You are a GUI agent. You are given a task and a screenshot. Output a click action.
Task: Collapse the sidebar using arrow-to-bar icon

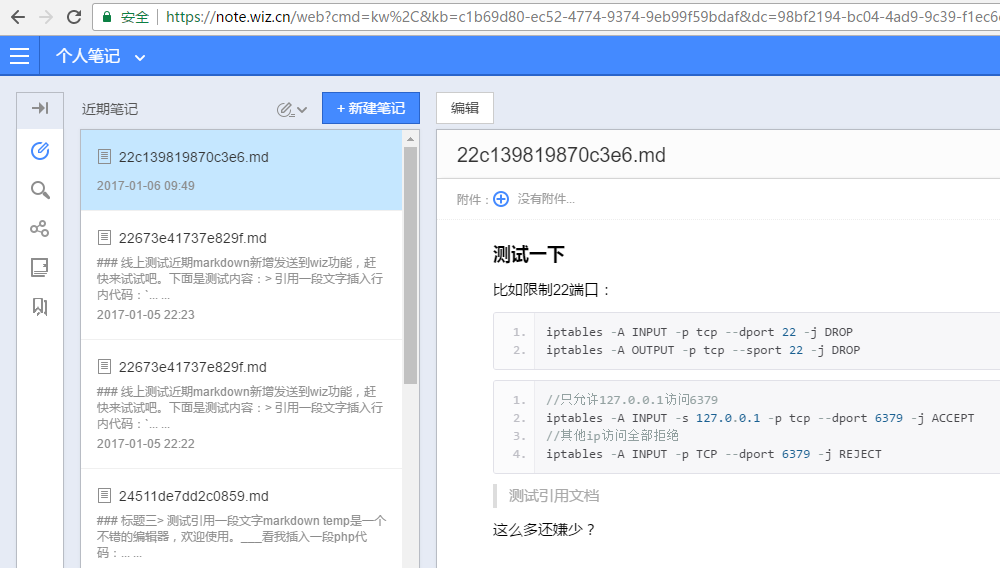point(40,108)
